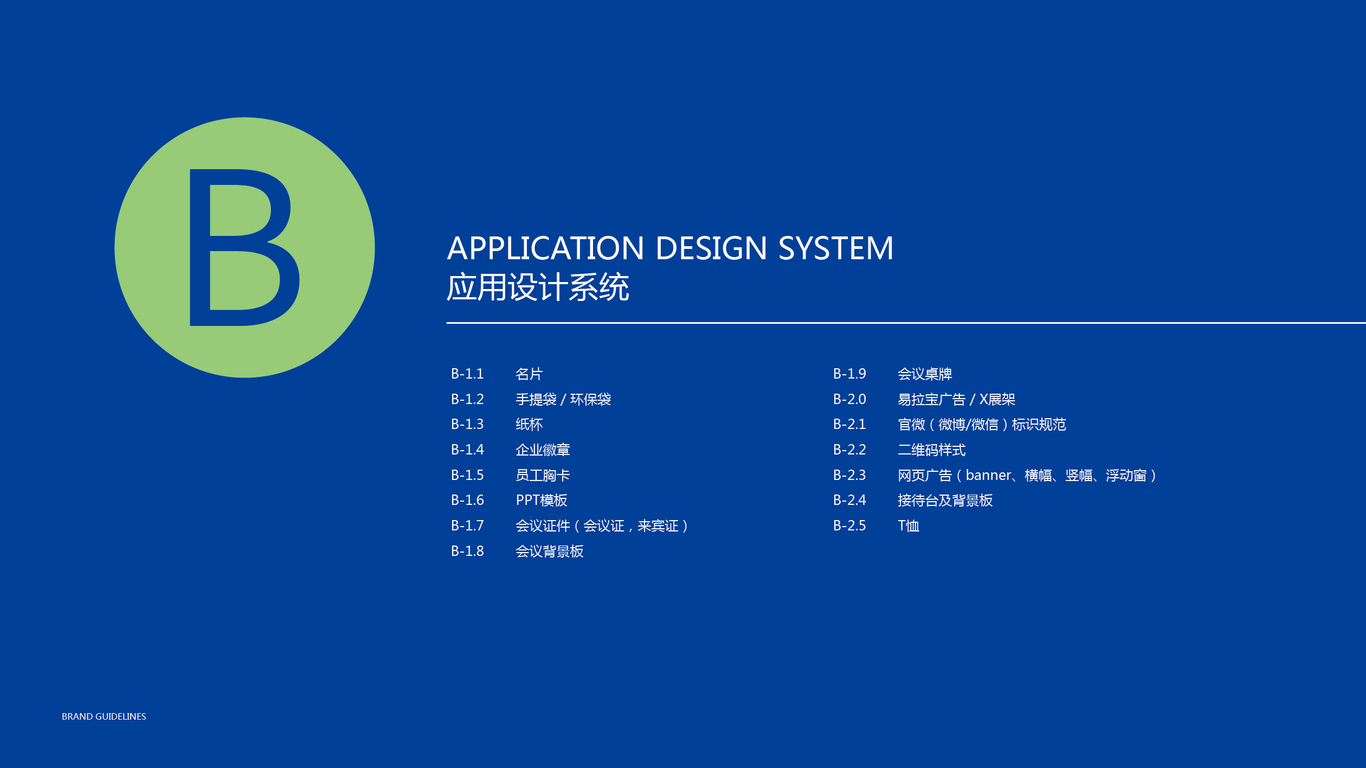
Task: Click the B-1.4 index number
Action: click(x=467, y=450)
